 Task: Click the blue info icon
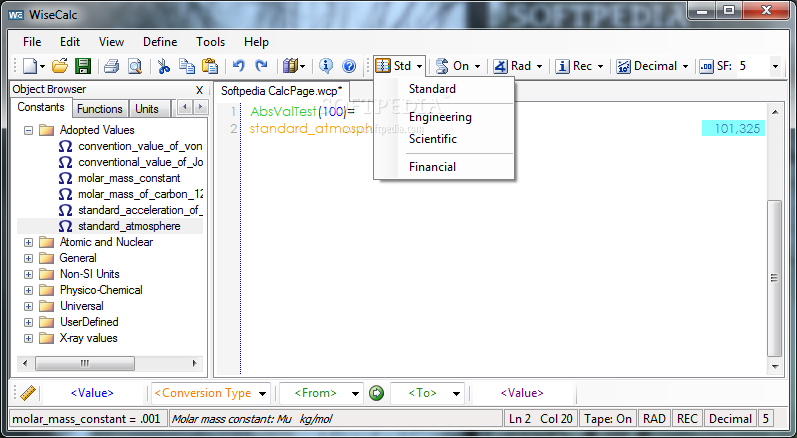click(x=326, y=66)
